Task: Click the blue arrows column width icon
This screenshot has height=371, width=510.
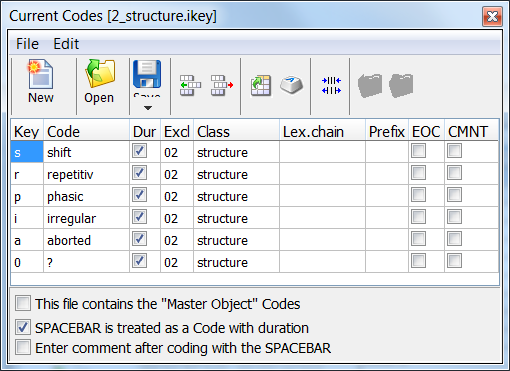Action: (x=331, y=85)
